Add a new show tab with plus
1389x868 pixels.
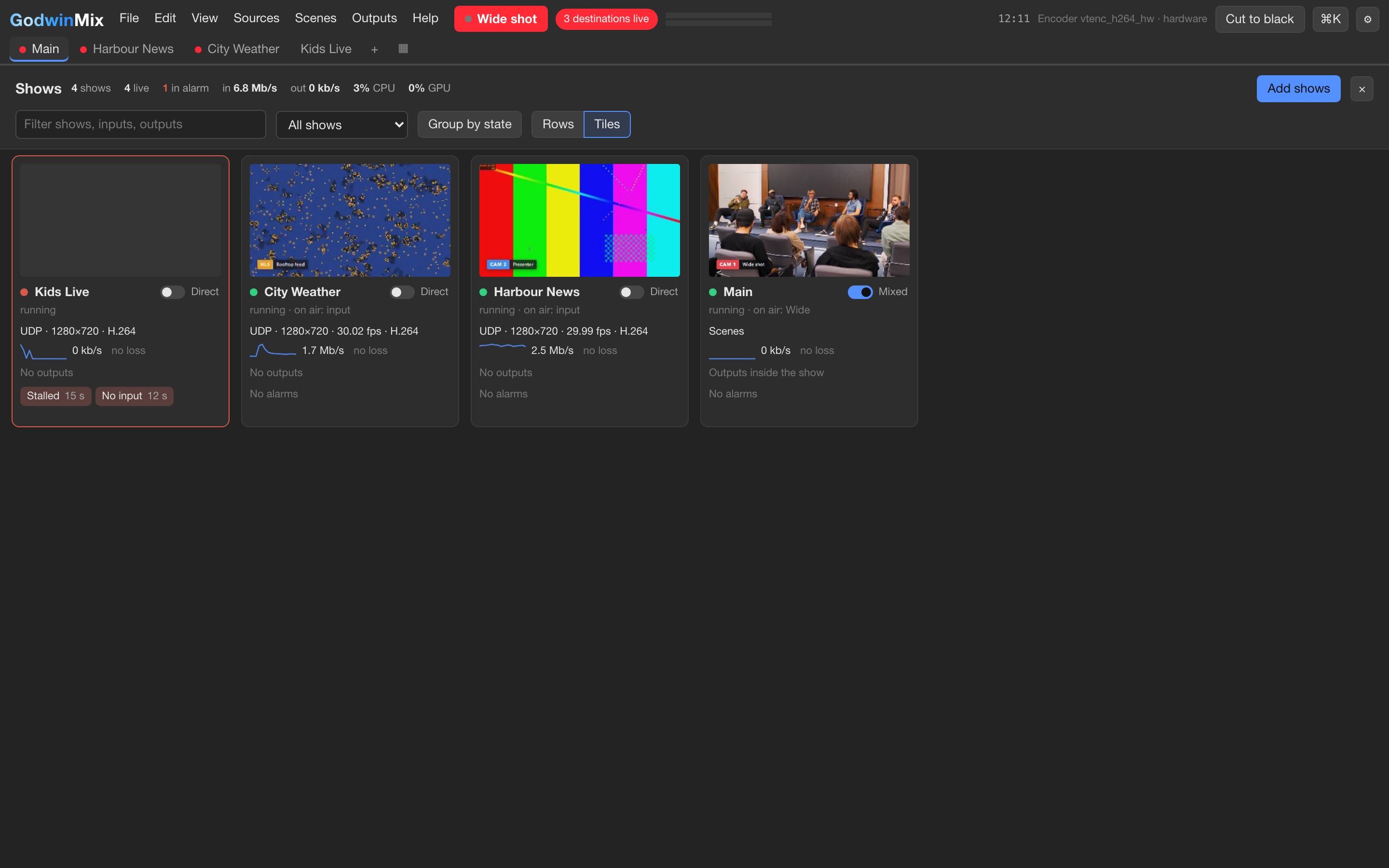click(x=374, y=50)
